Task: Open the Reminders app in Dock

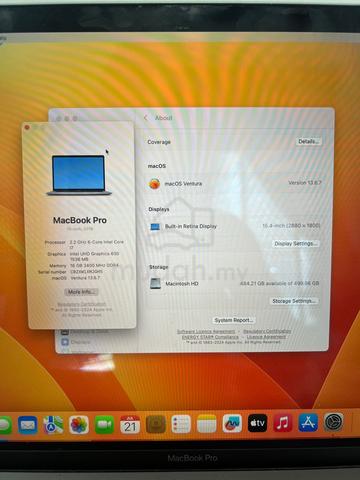Action: click(181, 424)
